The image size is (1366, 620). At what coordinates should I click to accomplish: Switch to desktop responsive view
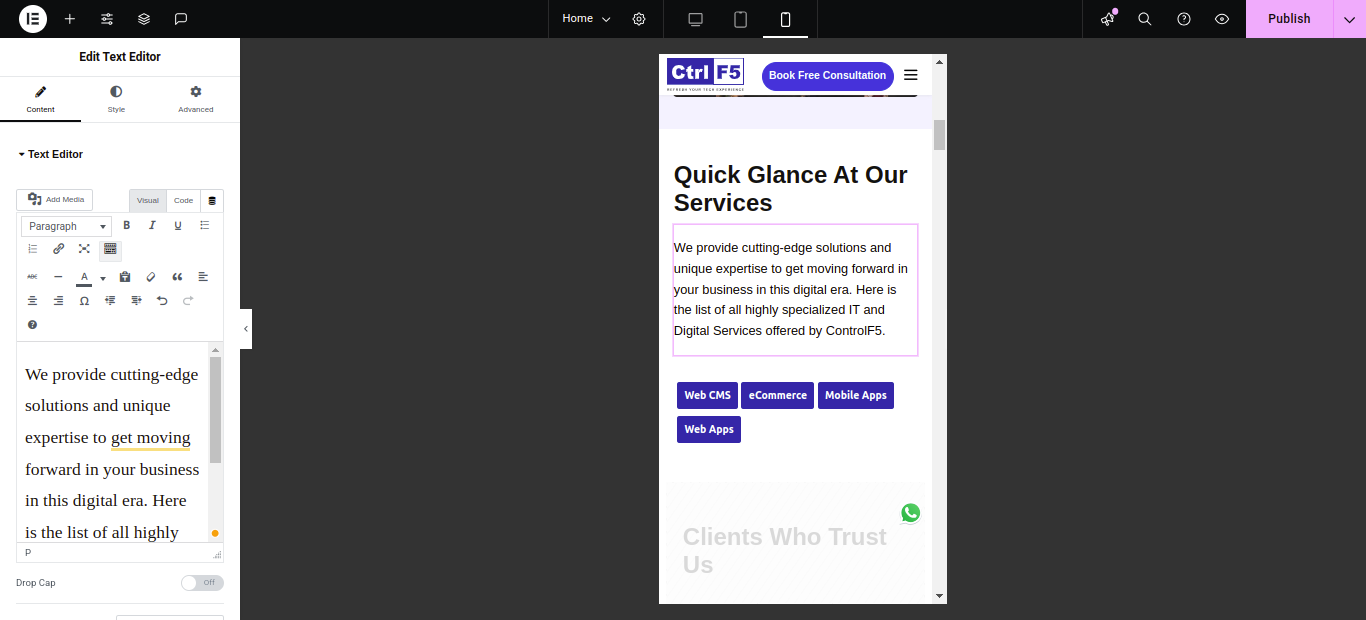click(696, 19)
